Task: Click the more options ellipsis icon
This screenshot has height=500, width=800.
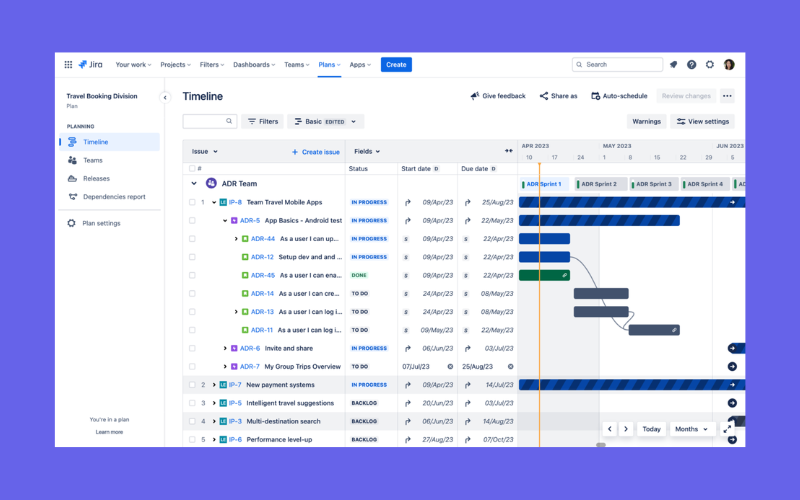Action: coord(727,96)
